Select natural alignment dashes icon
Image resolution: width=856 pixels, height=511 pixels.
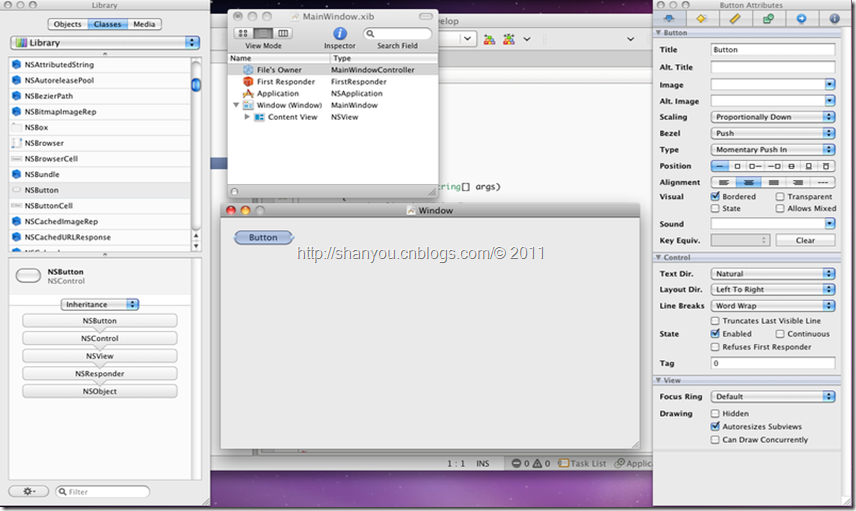[x=823, y=182]
